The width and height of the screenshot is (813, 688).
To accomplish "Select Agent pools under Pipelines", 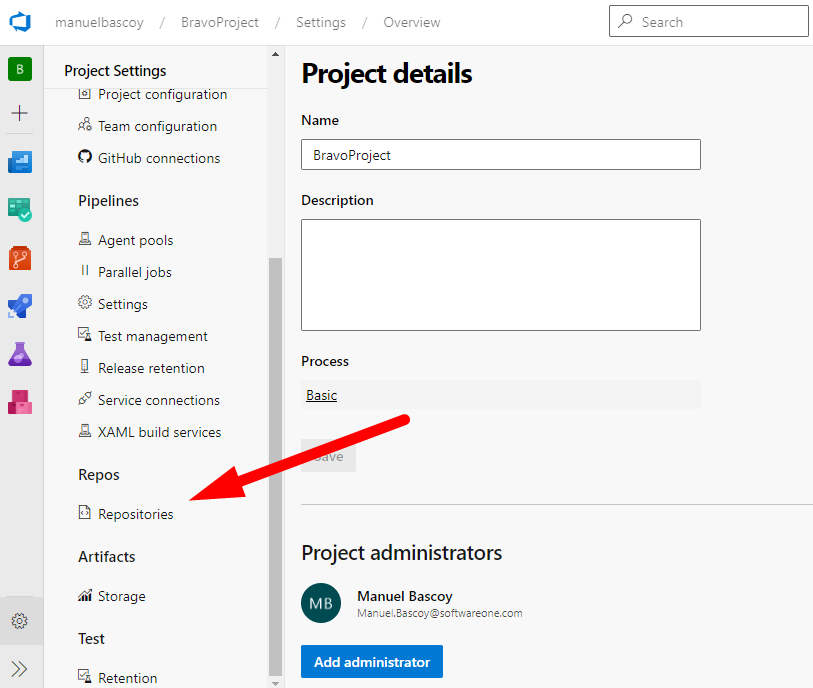I will (135, 240).
